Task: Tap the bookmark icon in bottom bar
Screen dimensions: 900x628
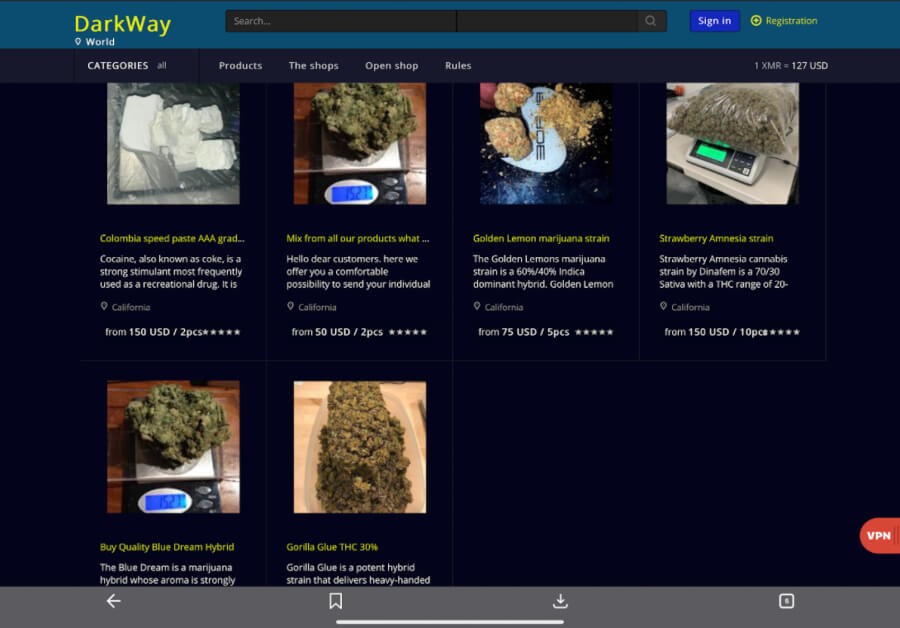Action: pyautogui.click(x=336, y=601)
